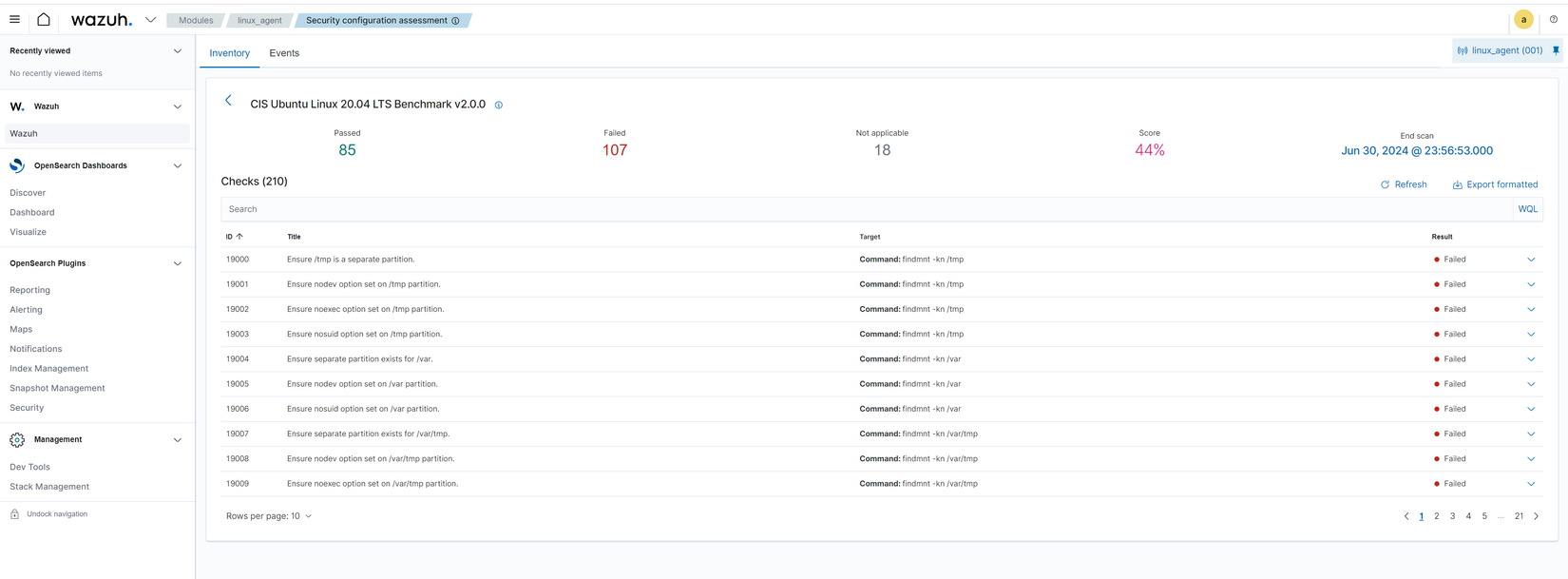This screenshot has height=579, width=1568.
Task: Expand details for check 19006
Action: pyautogui.click(x=1531, y=409)
